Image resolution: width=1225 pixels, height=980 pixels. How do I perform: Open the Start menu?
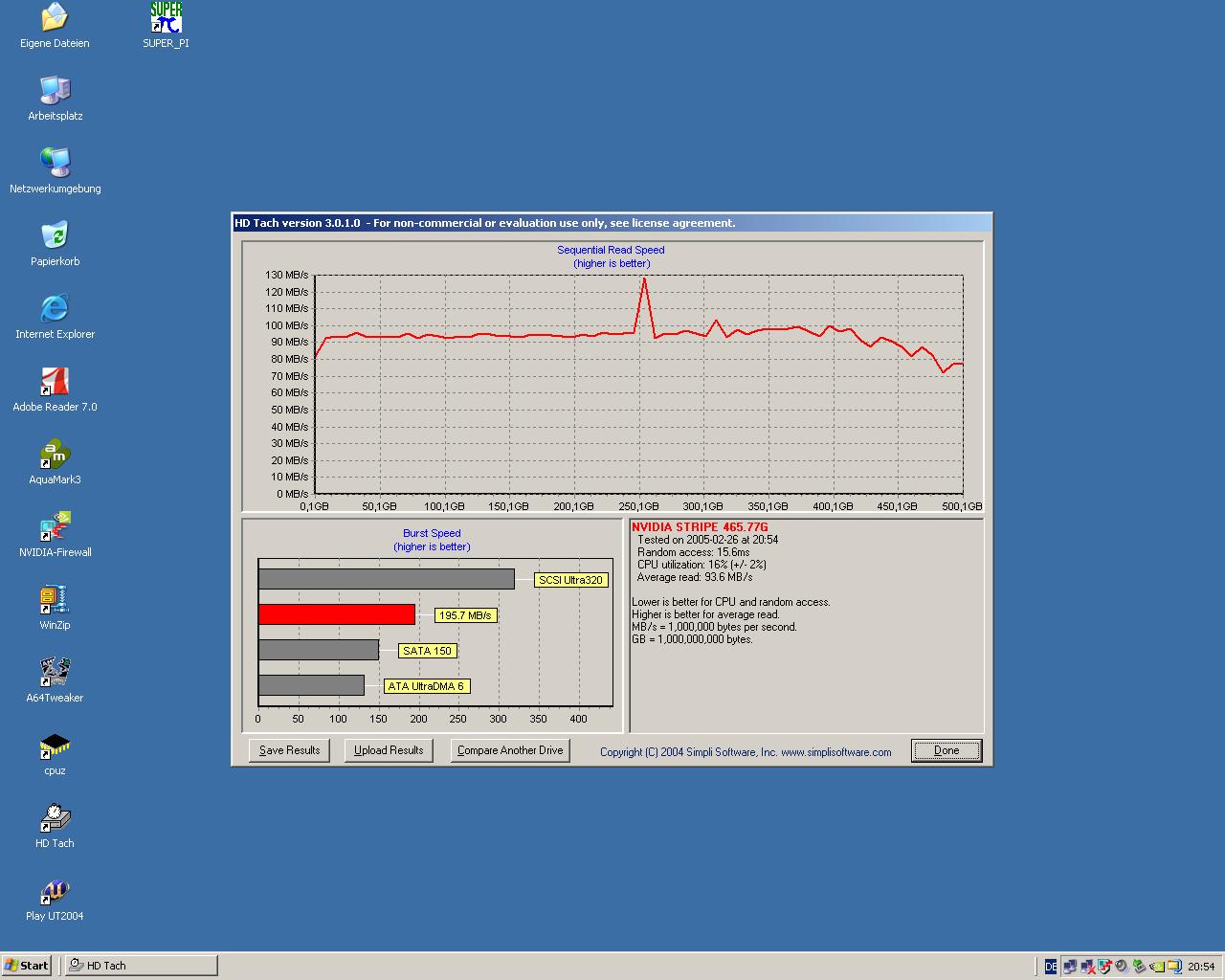pyautogui.click(x=26, y=966)
